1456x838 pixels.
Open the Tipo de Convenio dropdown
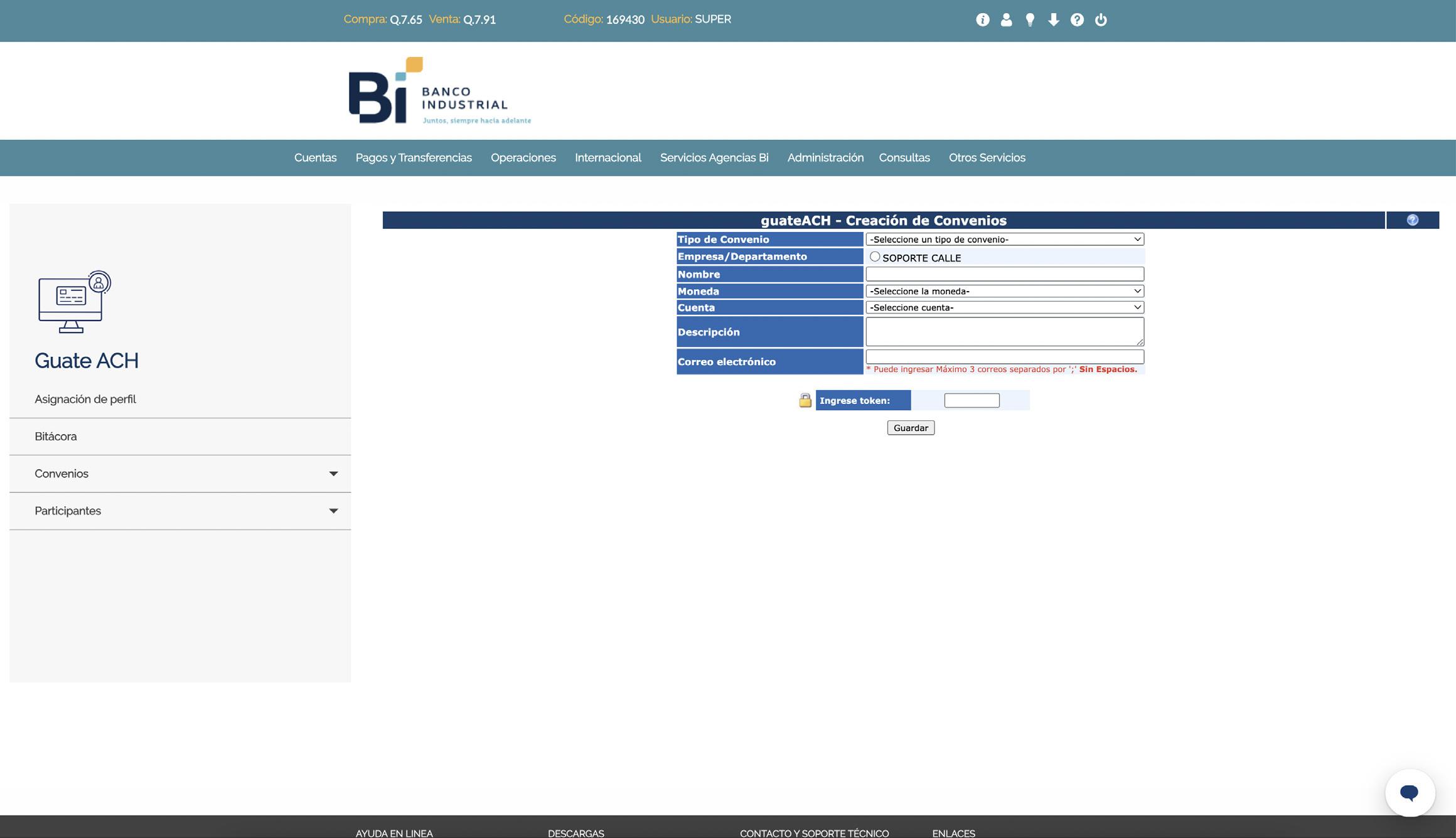(x=1004, y=240)
